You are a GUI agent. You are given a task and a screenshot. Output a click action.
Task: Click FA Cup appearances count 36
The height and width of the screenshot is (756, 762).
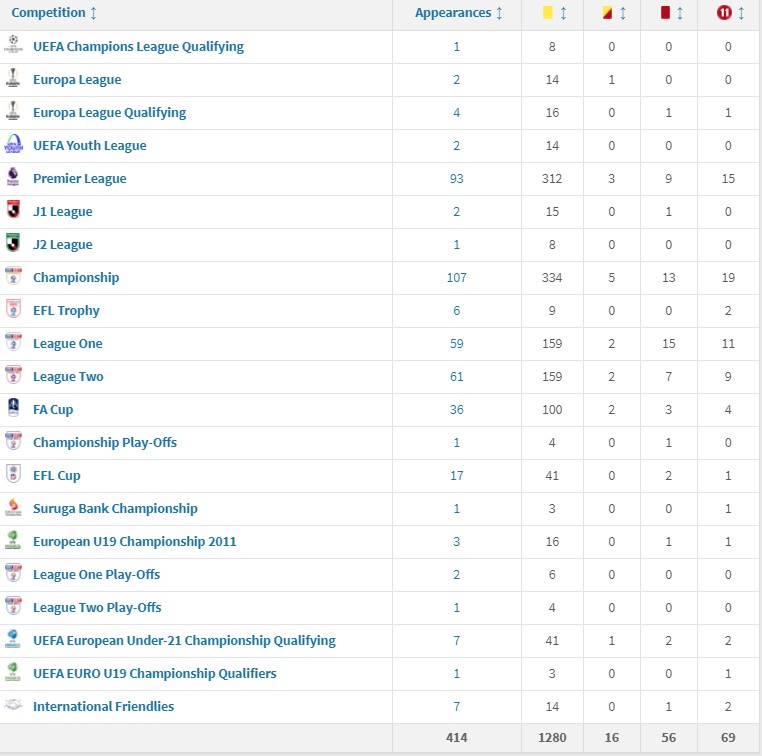456,410
